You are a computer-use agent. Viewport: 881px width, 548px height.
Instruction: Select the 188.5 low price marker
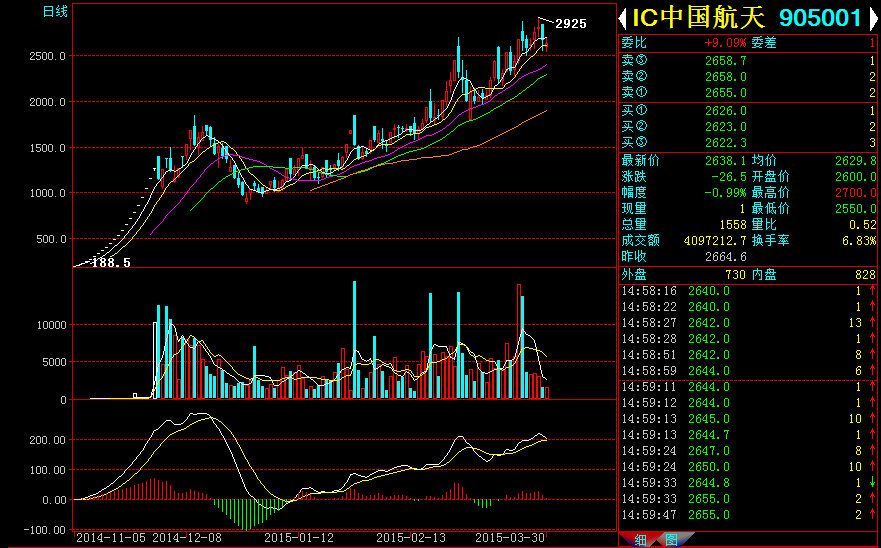111,262
